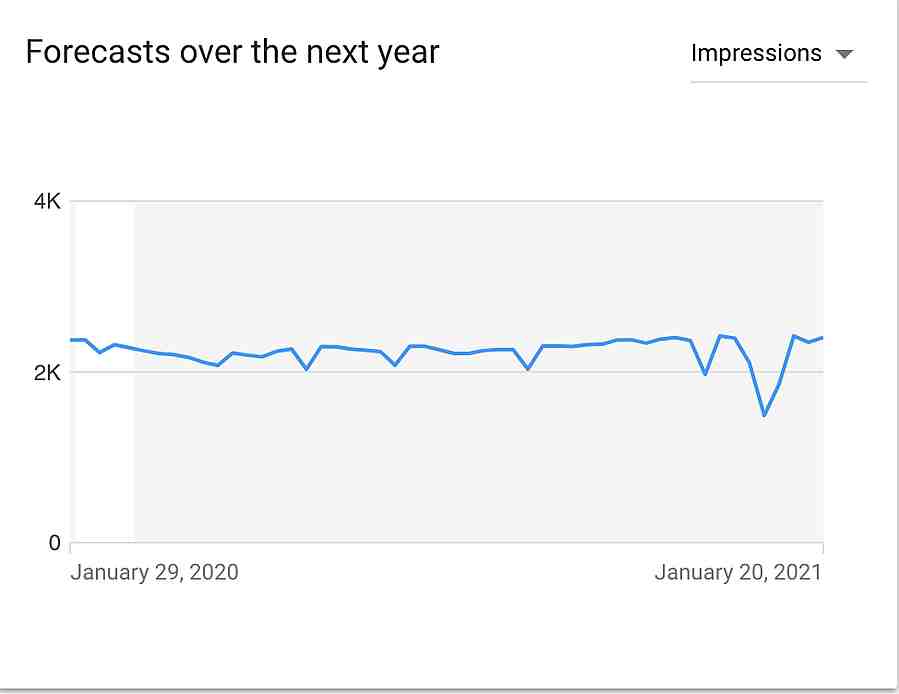Click the starting point of the blue line
899x694 pixels.
(72, 340)
